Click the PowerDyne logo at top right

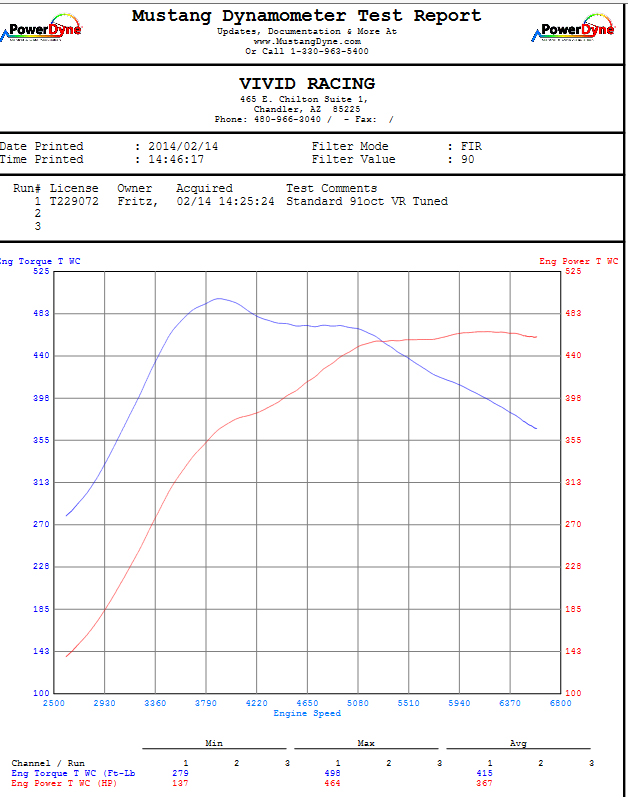[x=577, y=29]
